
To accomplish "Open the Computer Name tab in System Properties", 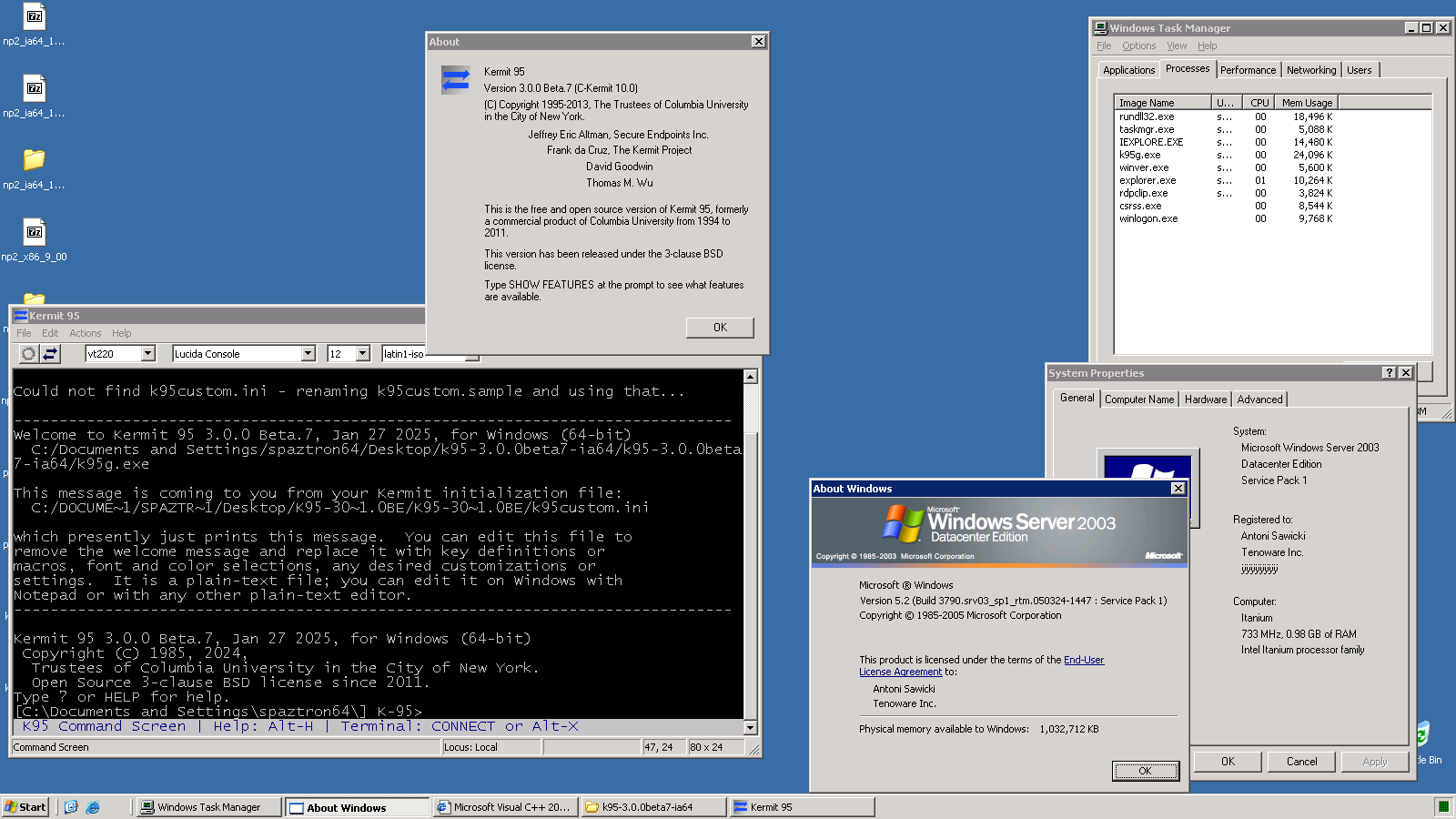I will point(1139,399).
